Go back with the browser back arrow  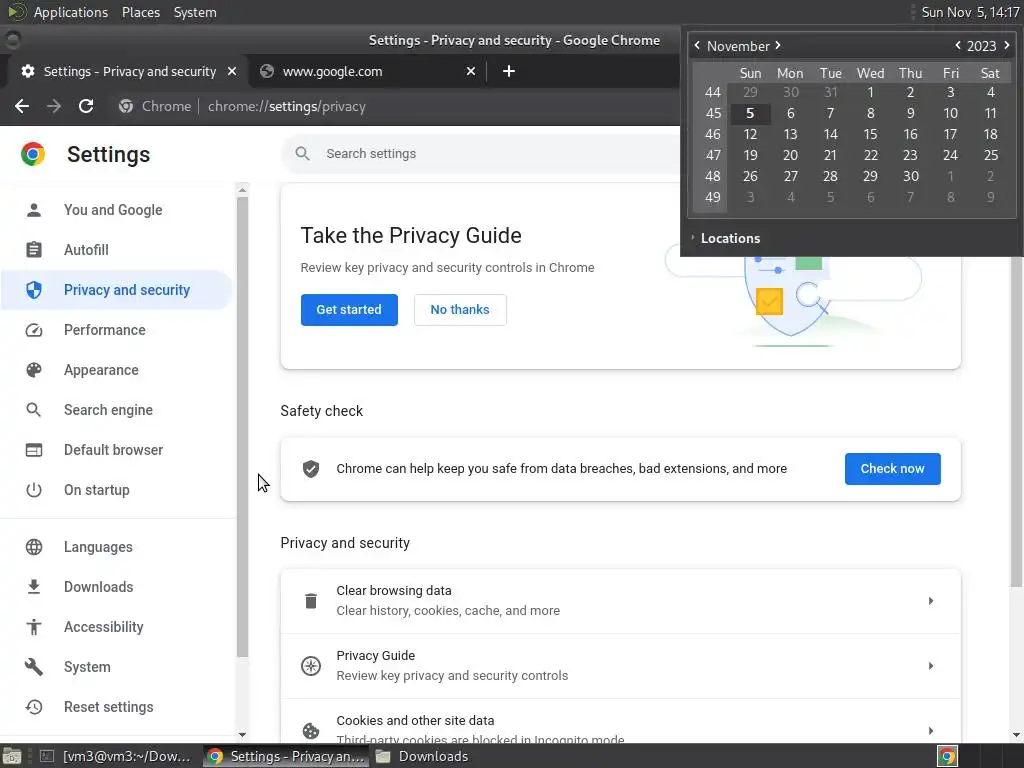tap(22, 106)
